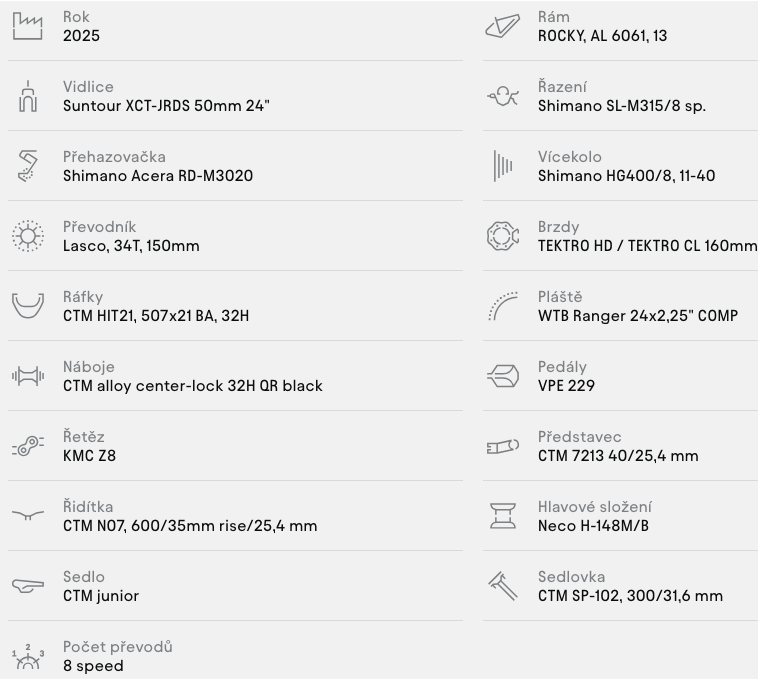Click the pedals value VPE 229
The width and height of the screenshot is (758, 679).
(567, 386)
